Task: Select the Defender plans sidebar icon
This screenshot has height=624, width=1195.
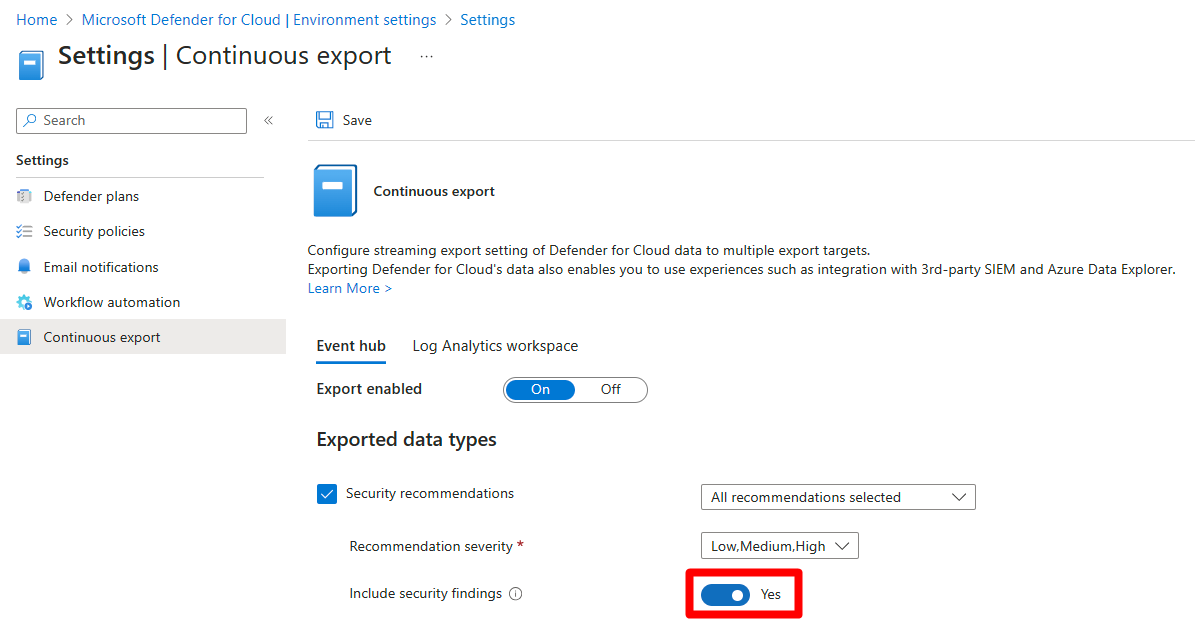Action: pyautogui.click(x=24, y=196)
